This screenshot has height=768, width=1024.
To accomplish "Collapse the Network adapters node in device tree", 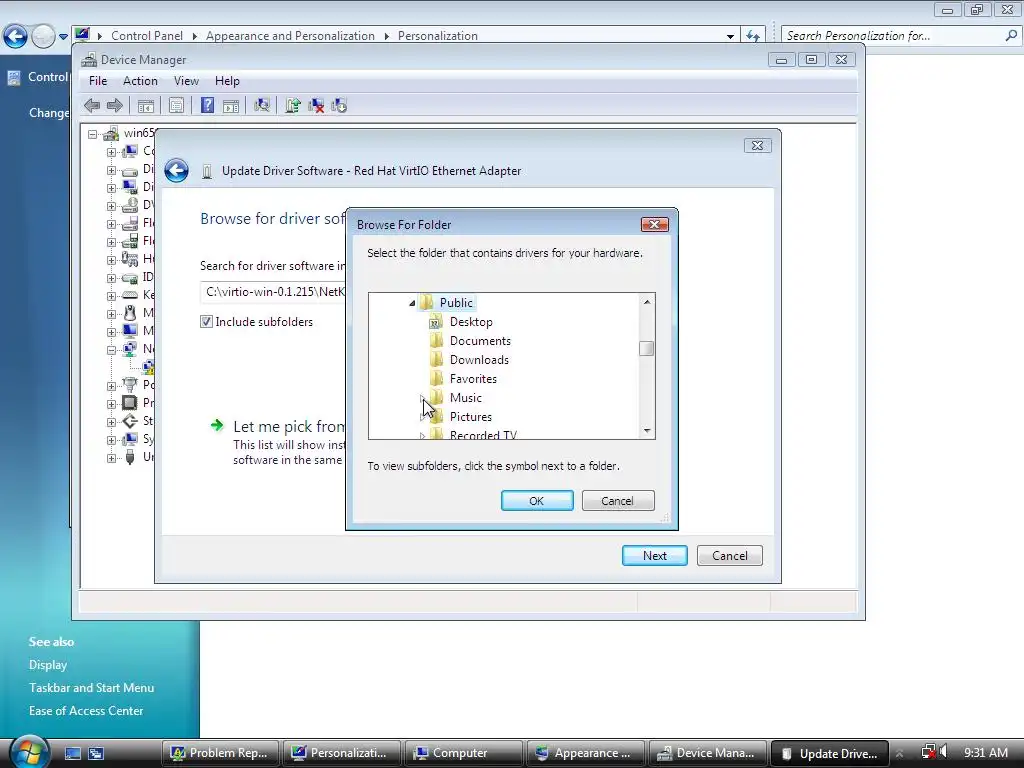I will click(111, 350).
